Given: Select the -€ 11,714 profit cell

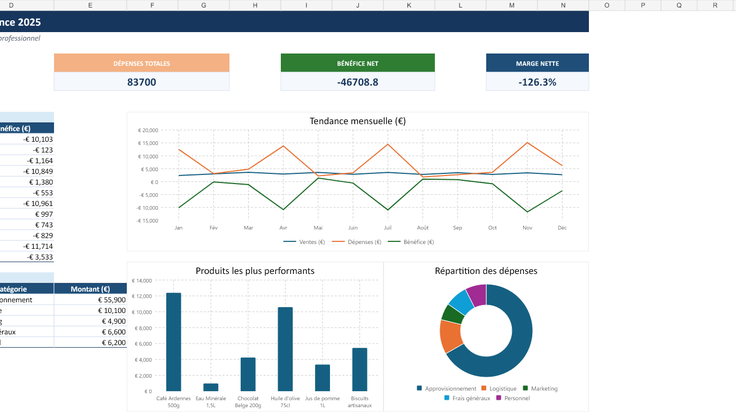Looking at the screenshot, I should tap(27, 246).
